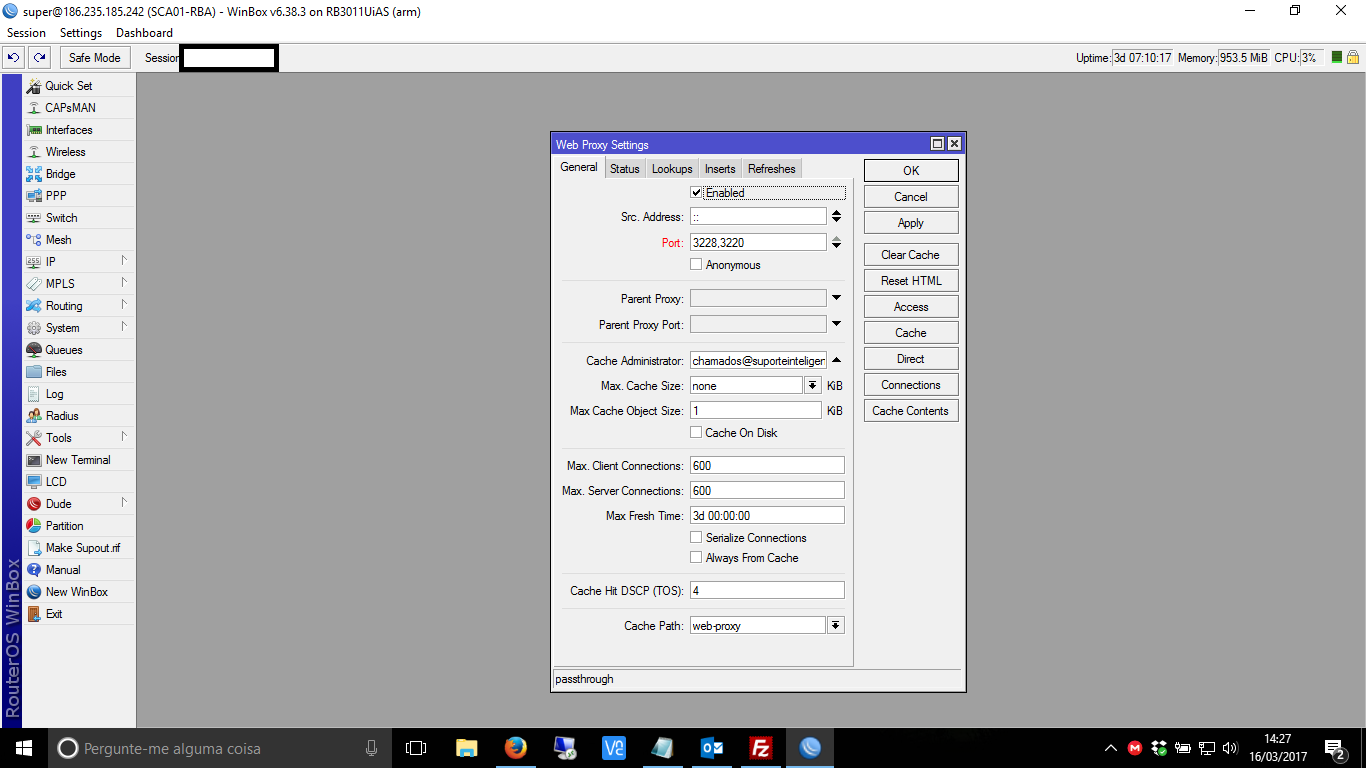Click the Max. Client Connections field
Screen dimensions: 1366x768
[767, 466]
